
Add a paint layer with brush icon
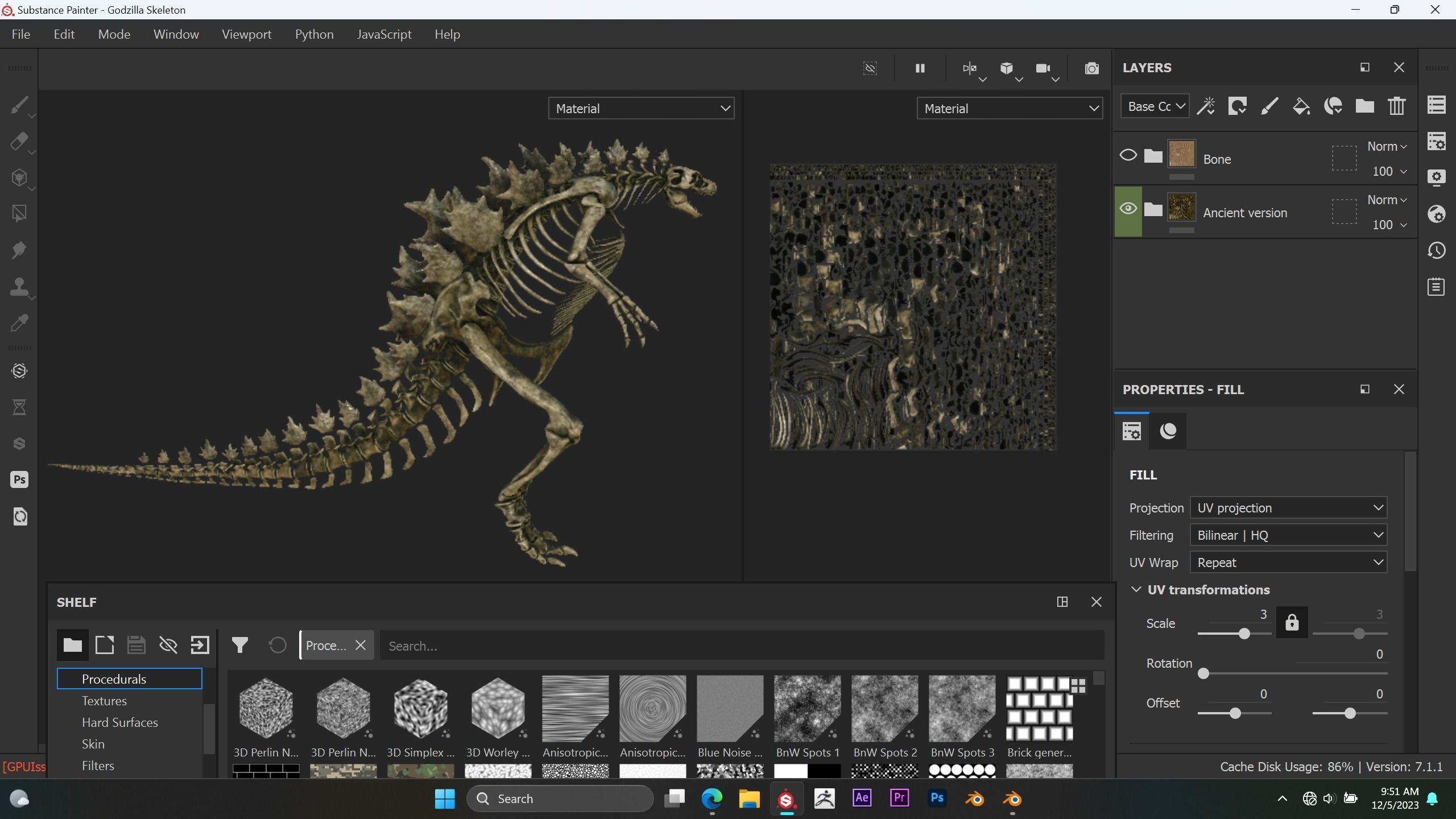click(1269, 106)
